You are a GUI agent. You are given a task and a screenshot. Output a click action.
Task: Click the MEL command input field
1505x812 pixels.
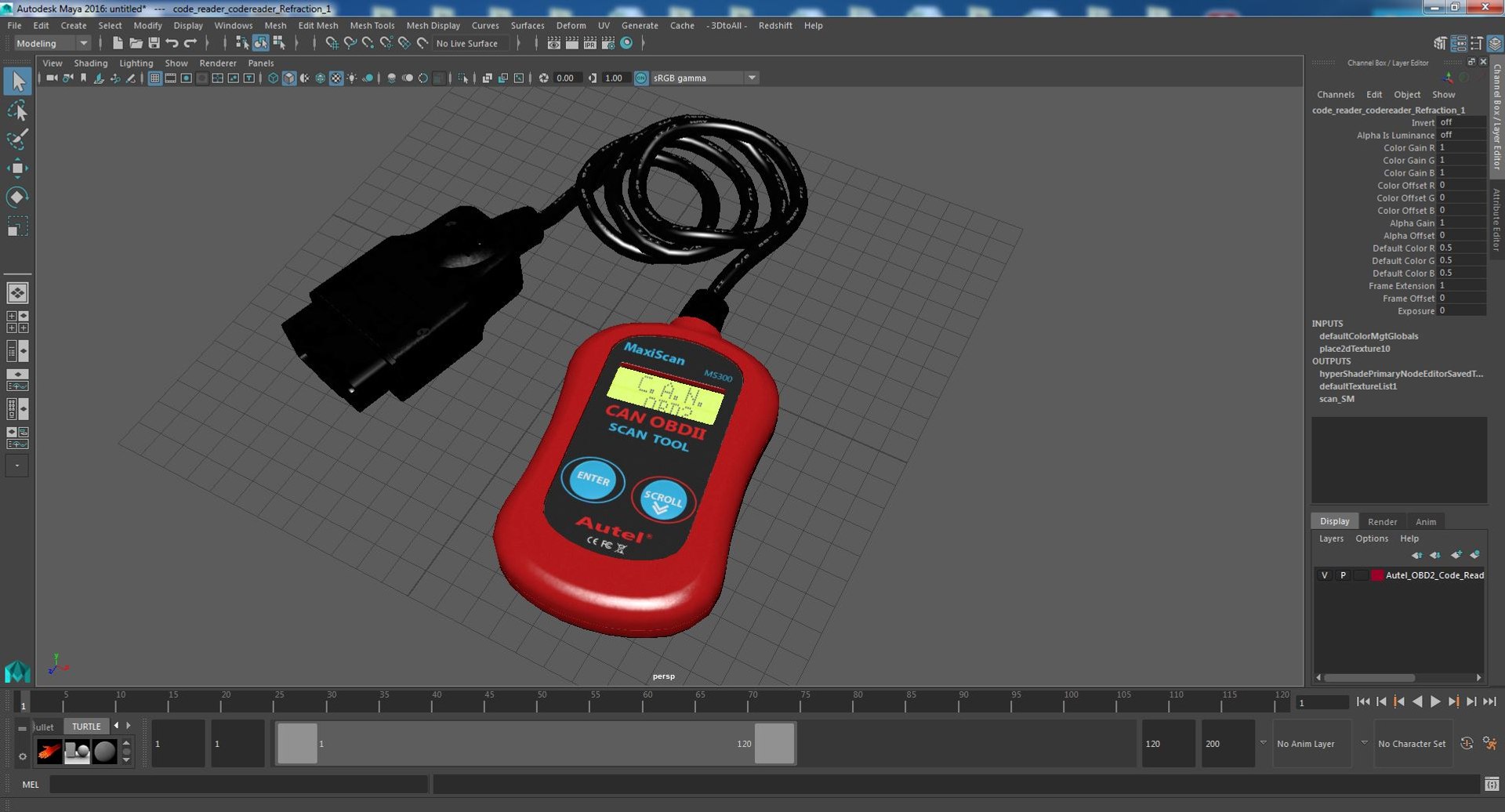[238, 784]
